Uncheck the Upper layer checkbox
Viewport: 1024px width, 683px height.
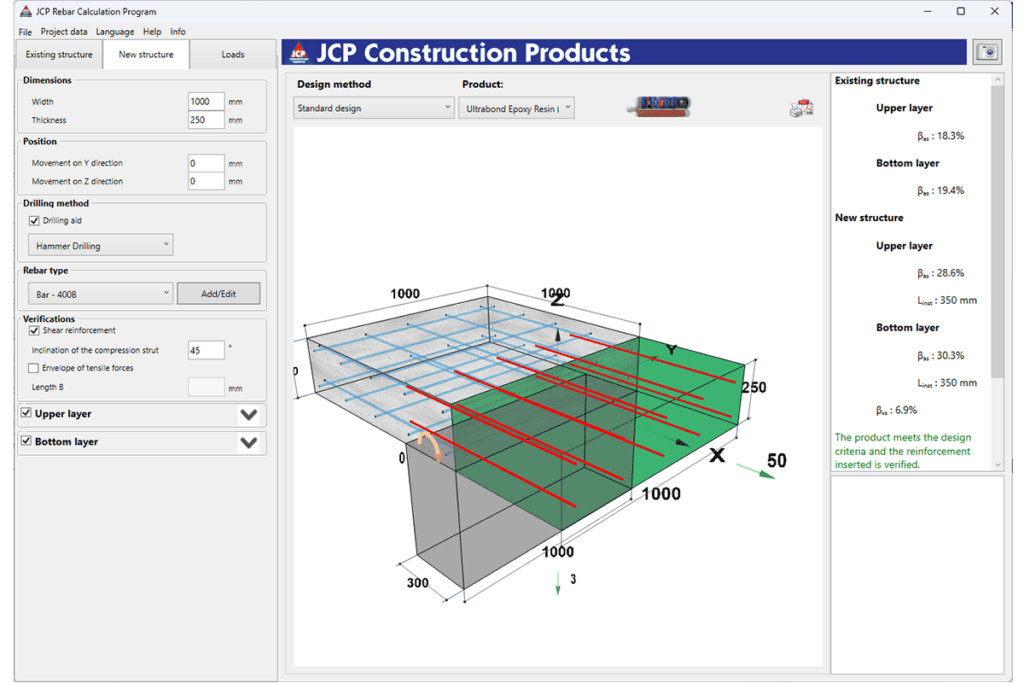[x=26, y=413]
